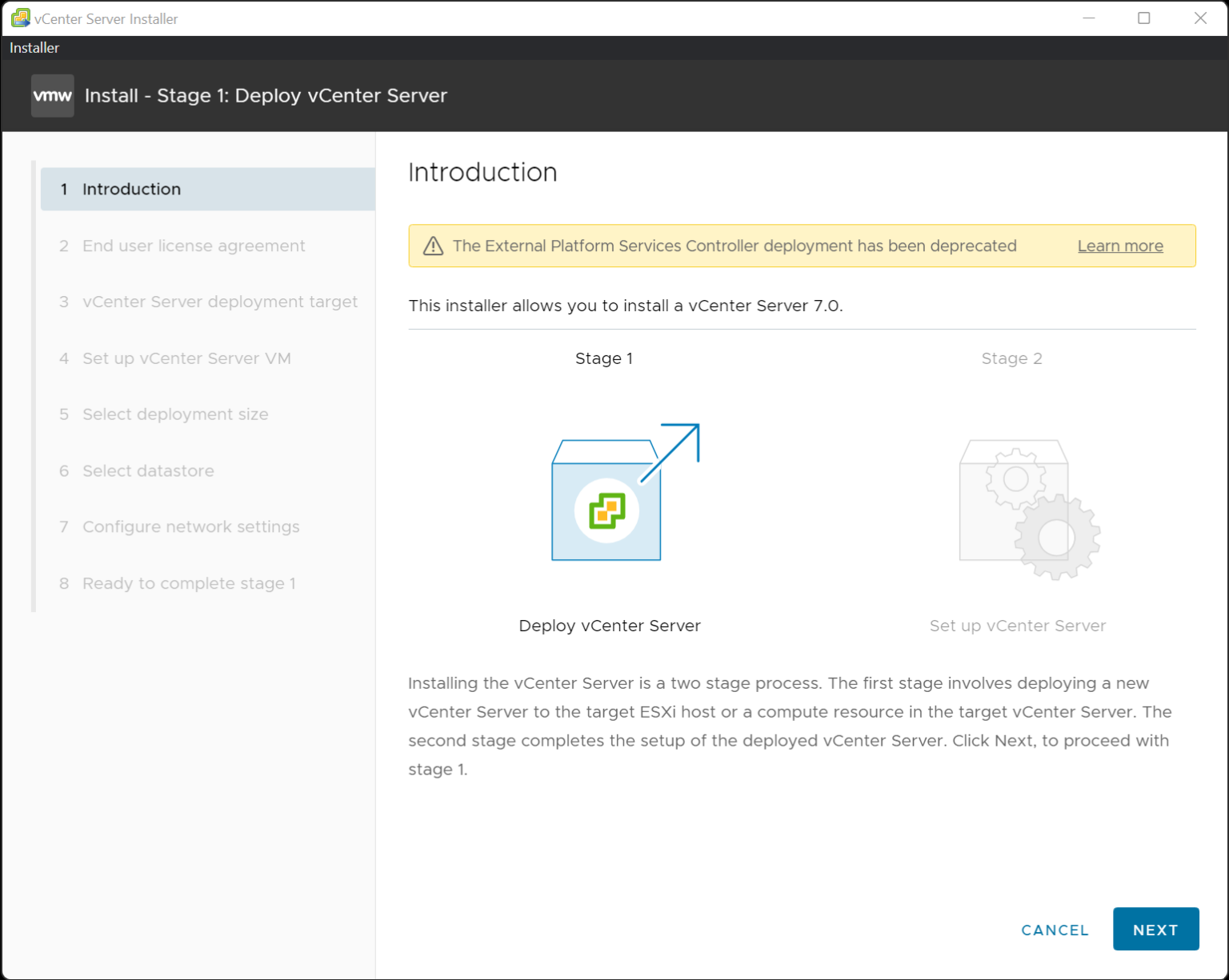
Task: Open the vCenter Server deployment target step
Action: pos(219,302)
